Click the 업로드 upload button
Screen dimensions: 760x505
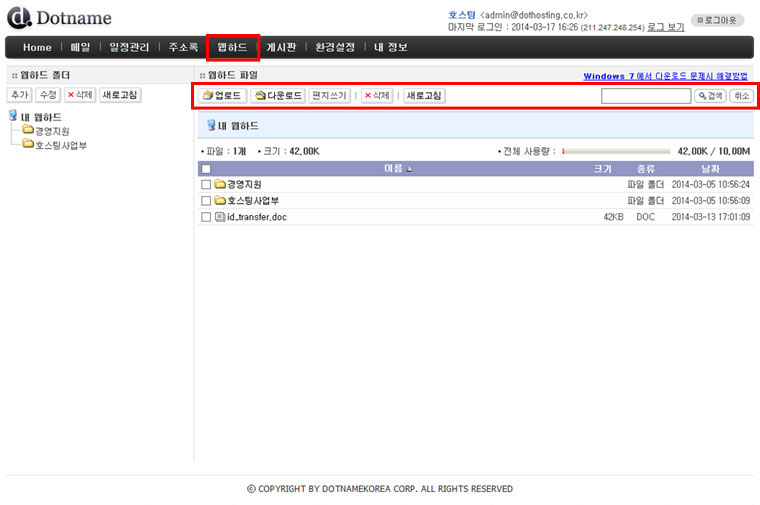tap(223, 96)
